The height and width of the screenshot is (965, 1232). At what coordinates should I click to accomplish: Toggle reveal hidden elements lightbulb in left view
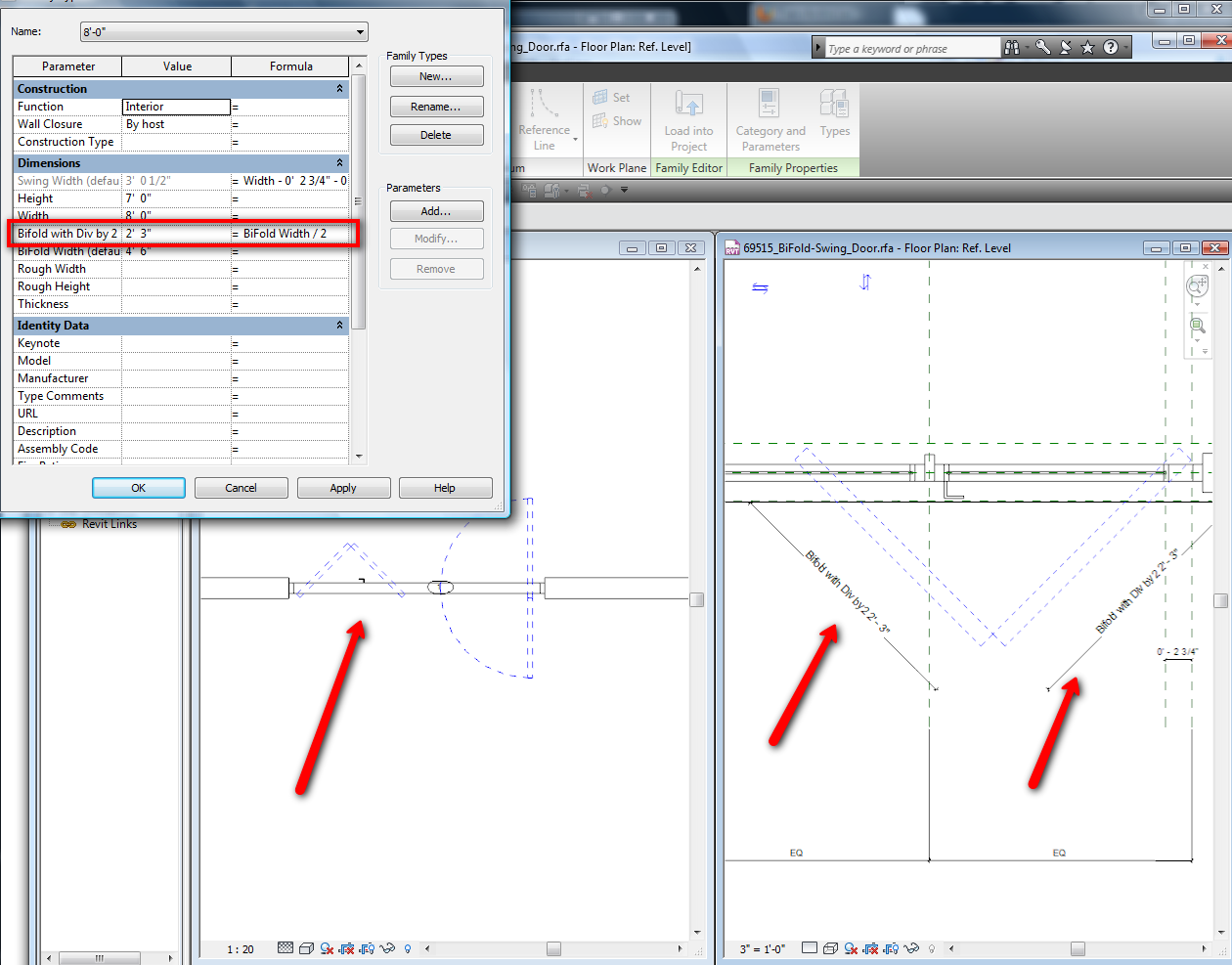tap(408, 948)
